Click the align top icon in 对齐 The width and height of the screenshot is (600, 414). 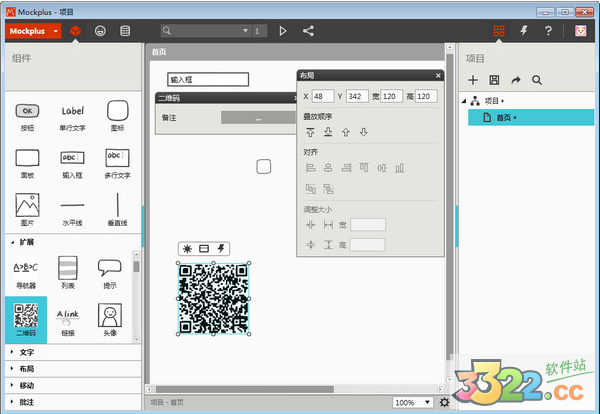[364, 168]
